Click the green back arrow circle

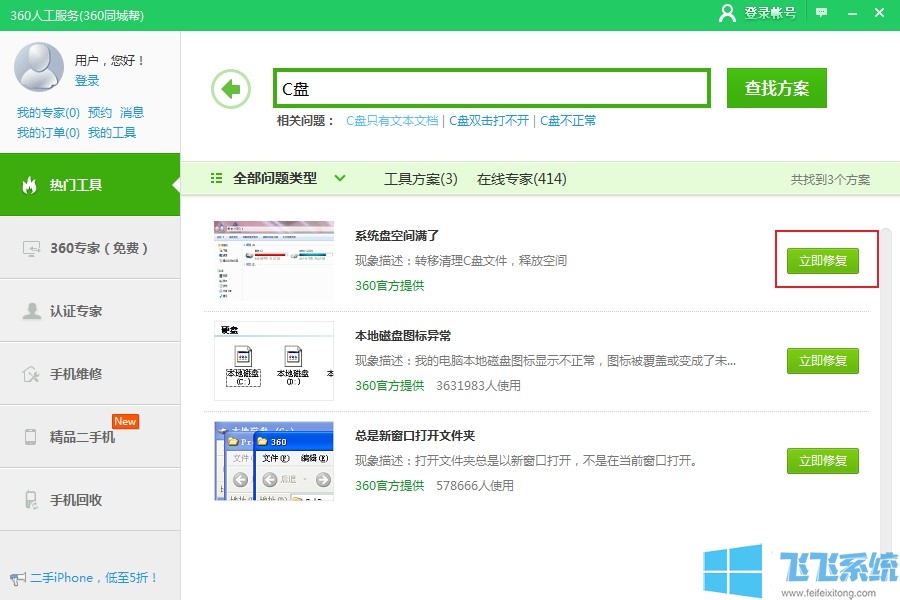230,89
